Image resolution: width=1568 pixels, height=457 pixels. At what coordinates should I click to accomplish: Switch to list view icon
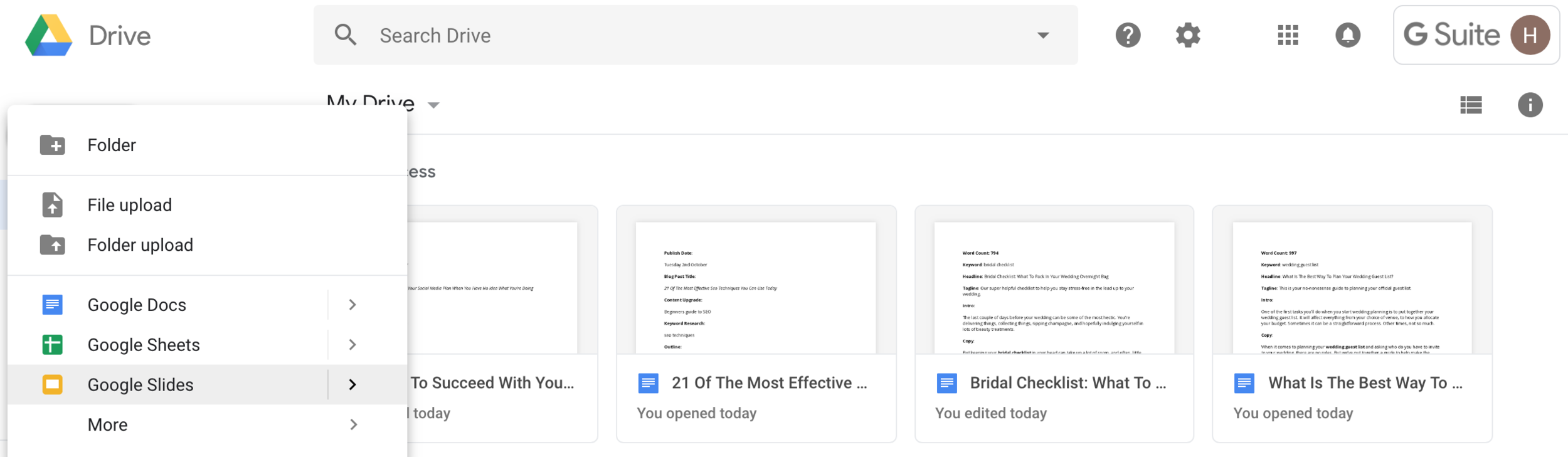tap(1471, 105)
